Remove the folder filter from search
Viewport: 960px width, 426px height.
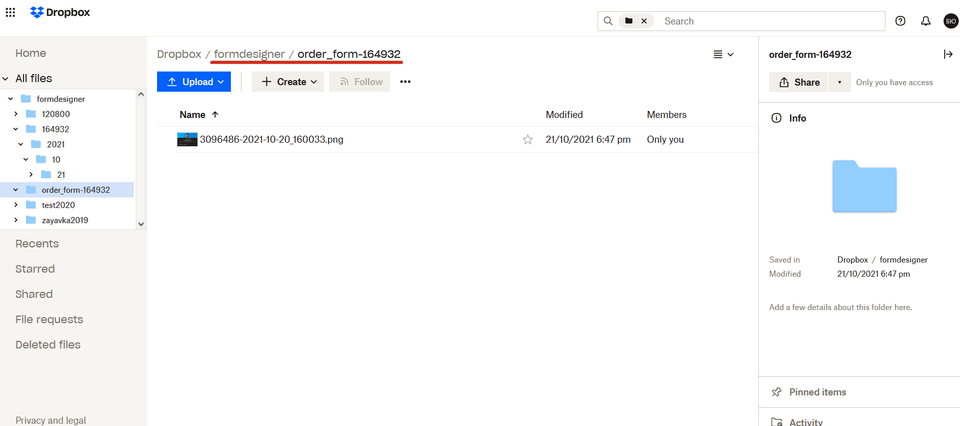[644, 21]
